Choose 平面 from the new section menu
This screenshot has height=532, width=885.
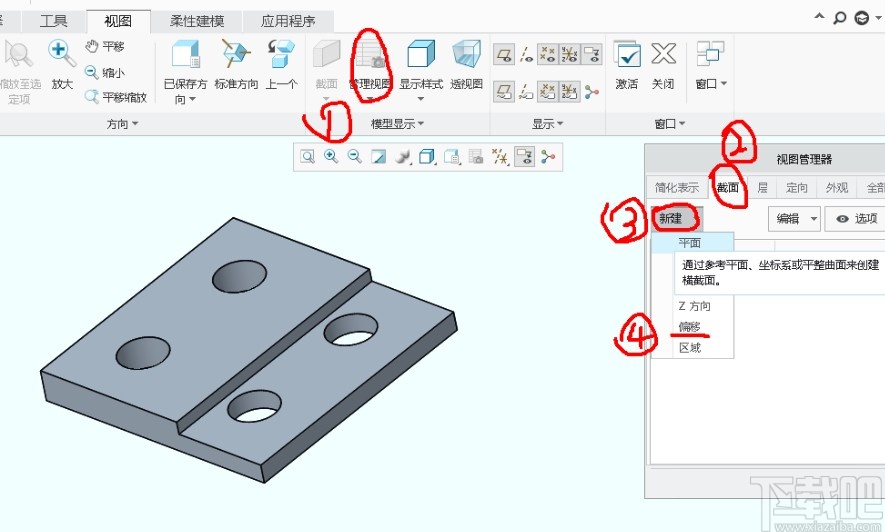click(x=693, y=243)
